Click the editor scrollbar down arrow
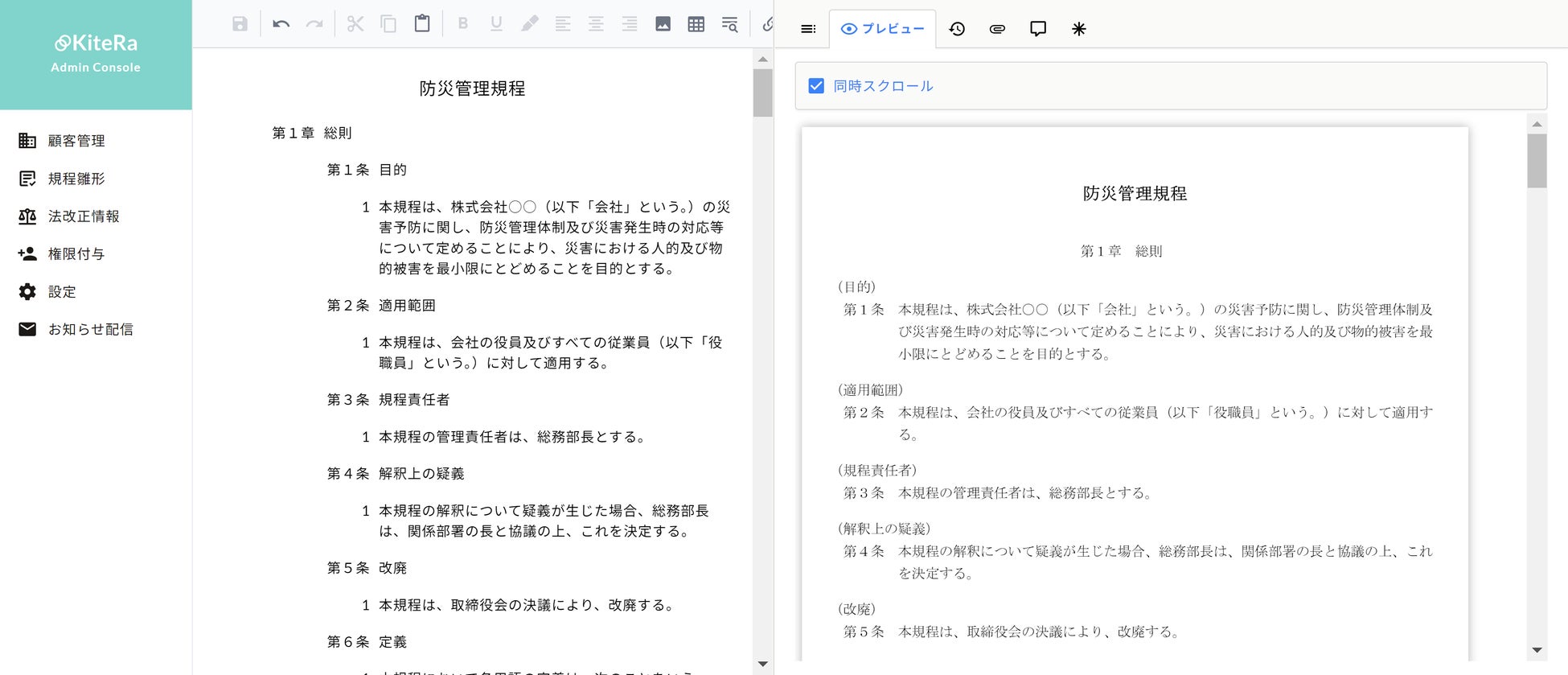Screen dimensions: 1568x675 coord(762,664)
